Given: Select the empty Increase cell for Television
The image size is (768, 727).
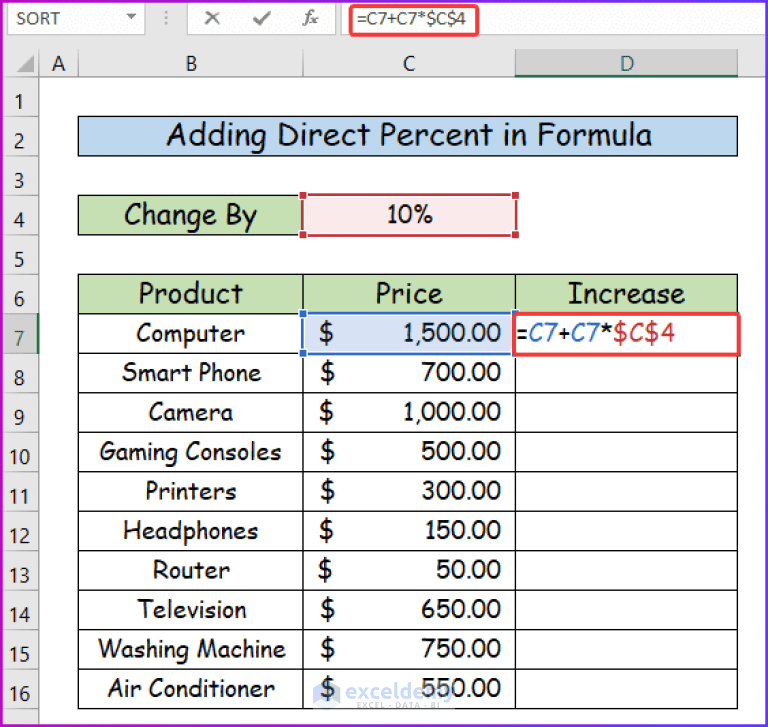Looking at the screenshot, I should tap(626, 610).
